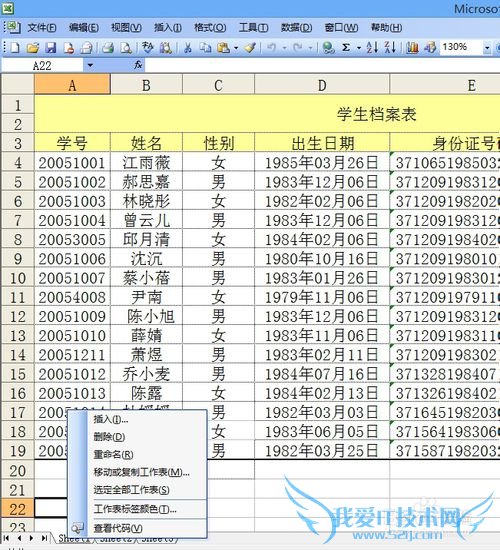Activate the Format Painter brush
Viewport: 500px width, 550px height.
click(250, 47)
